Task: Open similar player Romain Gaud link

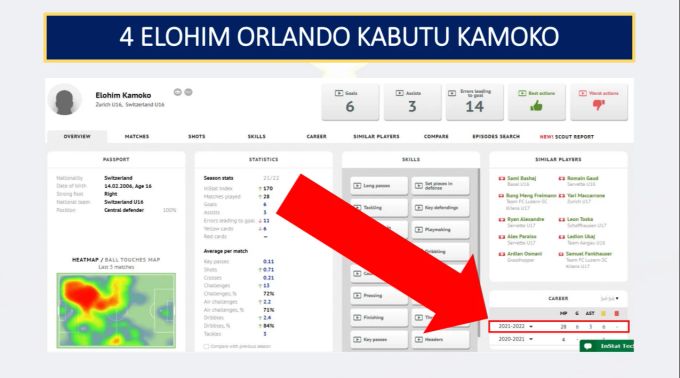Action: tap(582, 178)
